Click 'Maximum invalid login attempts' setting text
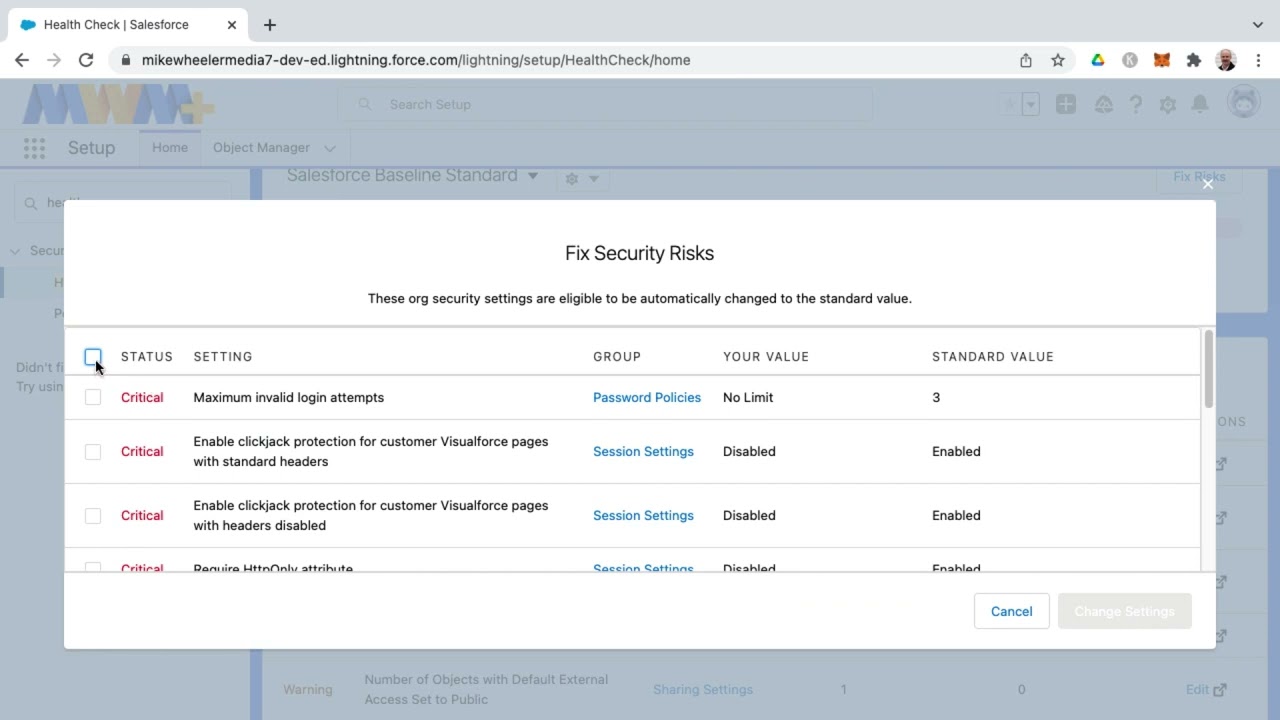 coord(289,397)
